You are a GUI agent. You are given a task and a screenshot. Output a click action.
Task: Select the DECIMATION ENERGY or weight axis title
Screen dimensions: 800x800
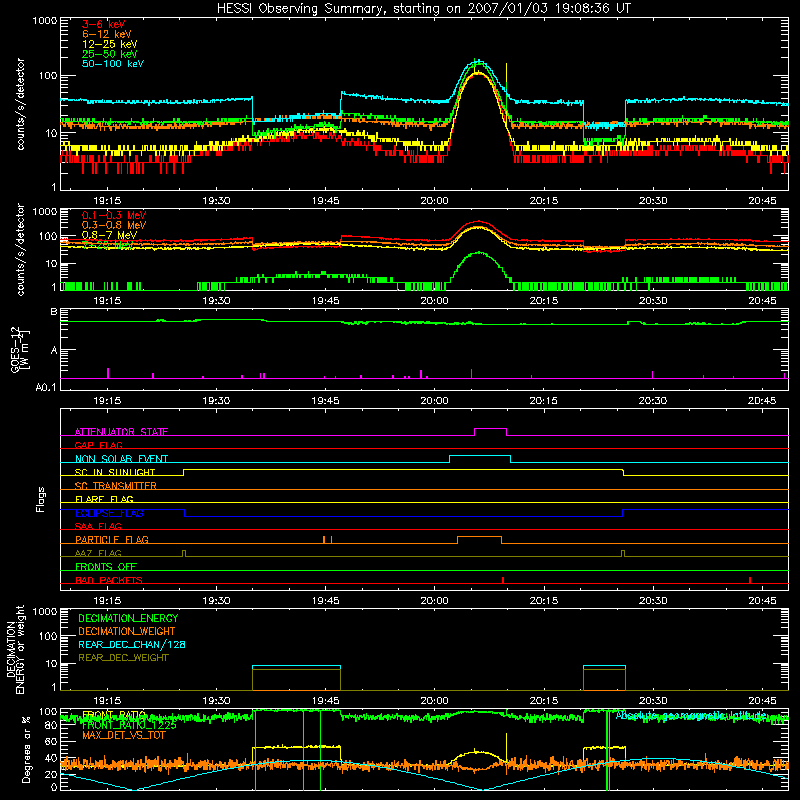pyautogui.click(x=15, y=649)
